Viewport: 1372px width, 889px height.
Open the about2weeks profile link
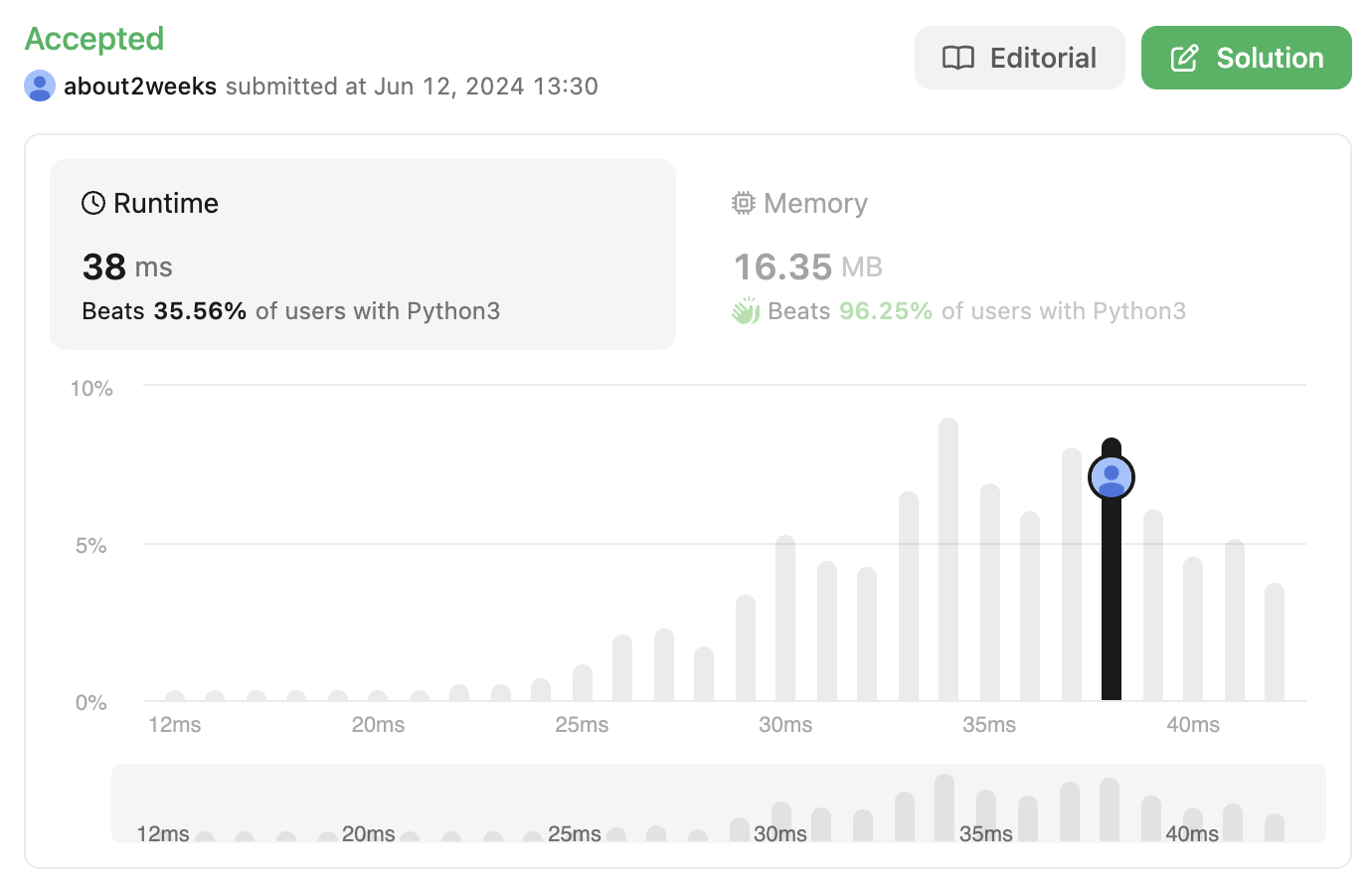(140, 87)
